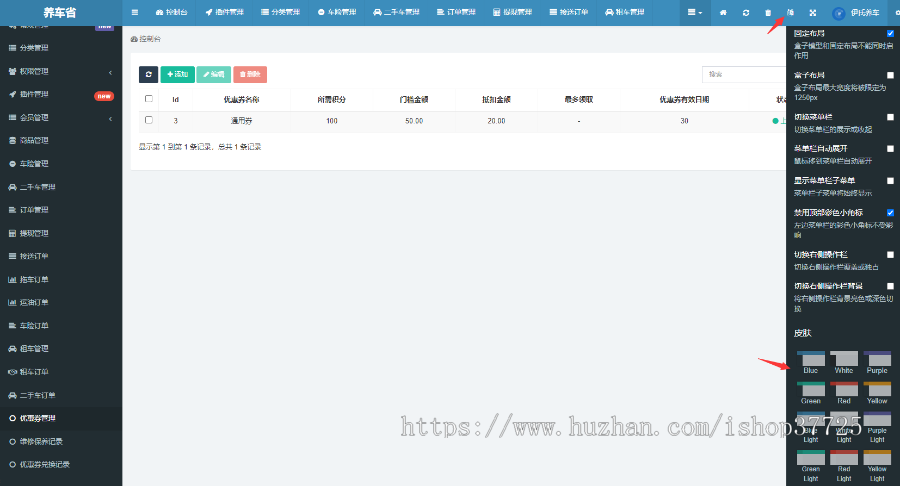Sort by the 所需积分 column header
Viewport: 900px width, 486px height.
(332, 100)
